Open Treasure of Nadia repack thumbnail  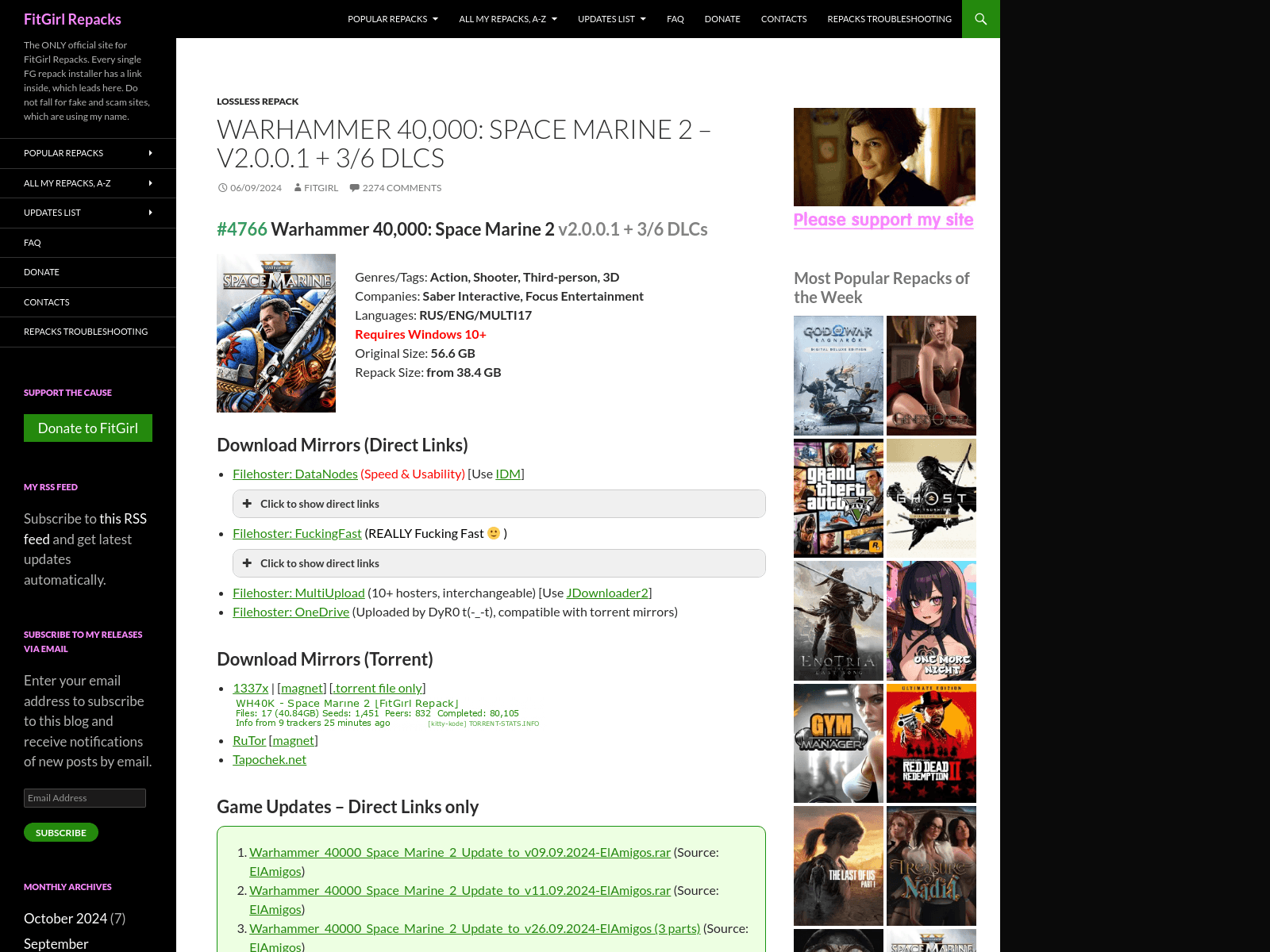(x=931, y=866)
